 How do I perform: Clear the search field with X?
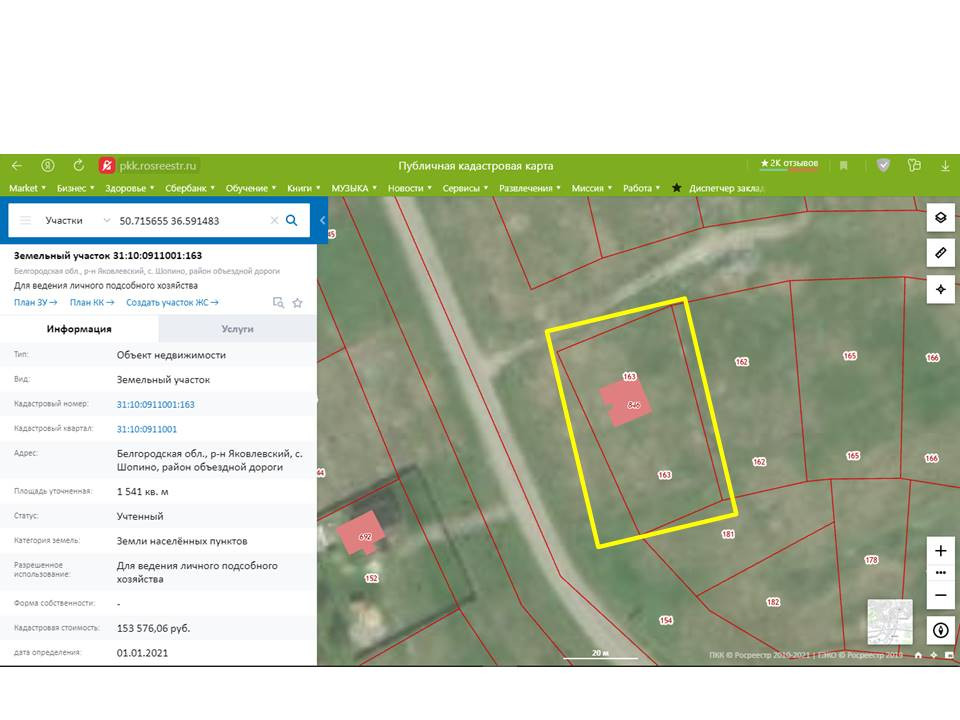point(273,220)
